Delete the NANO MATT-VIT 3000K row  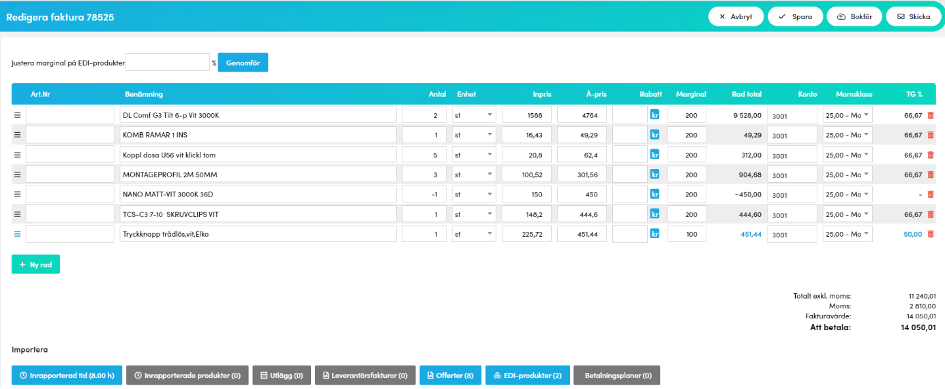[931, 194]
